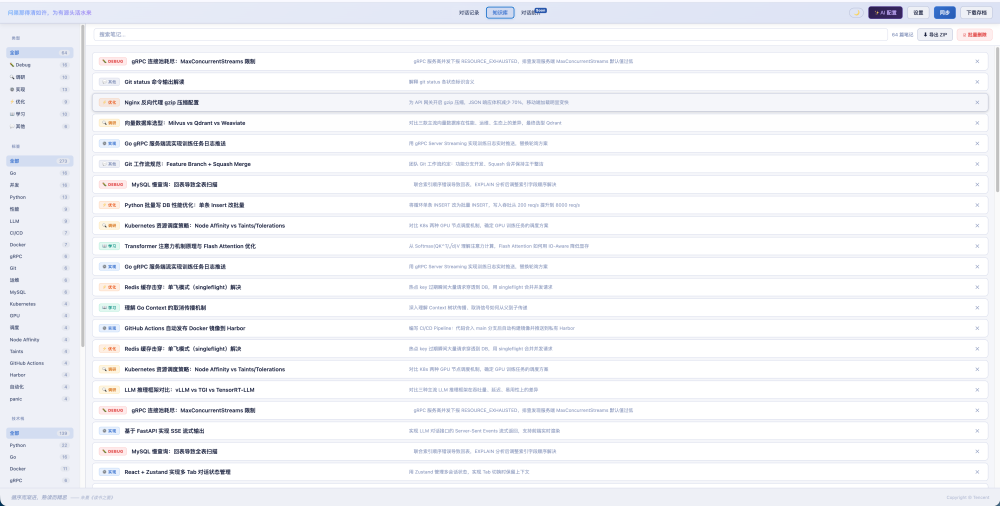
Task: Delete the Git status note via X
Action: [x=977, y=82]
